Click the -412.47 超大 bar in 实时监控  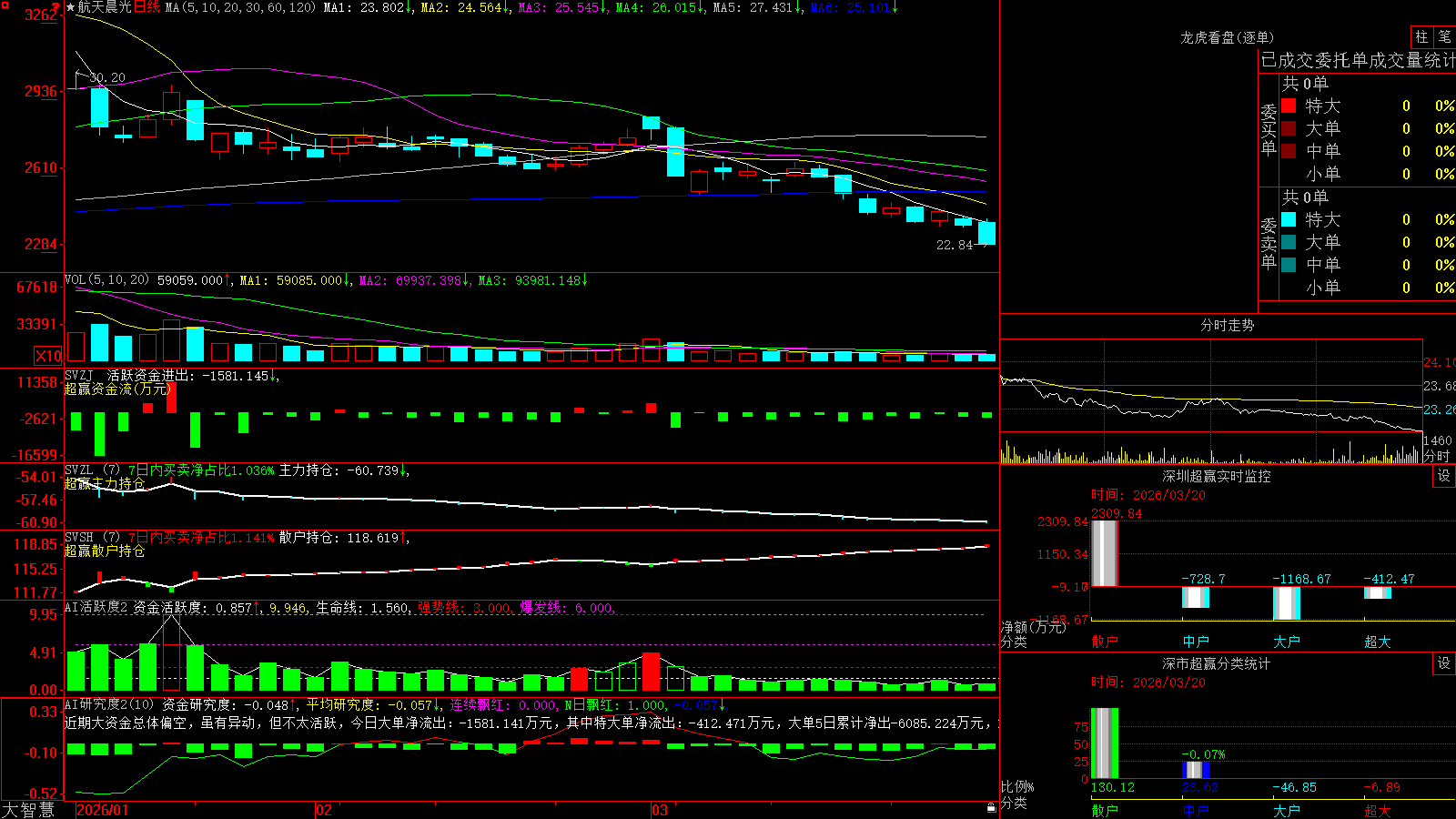[1378, 592]
